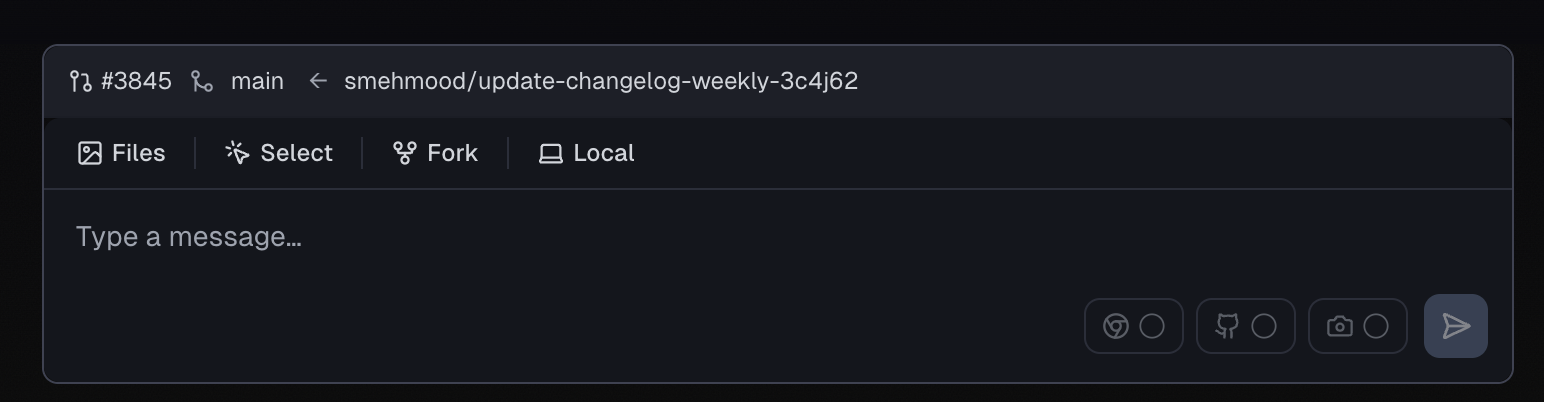Click the Fork icon
The image size is (1544, 402).
[404, 153]
